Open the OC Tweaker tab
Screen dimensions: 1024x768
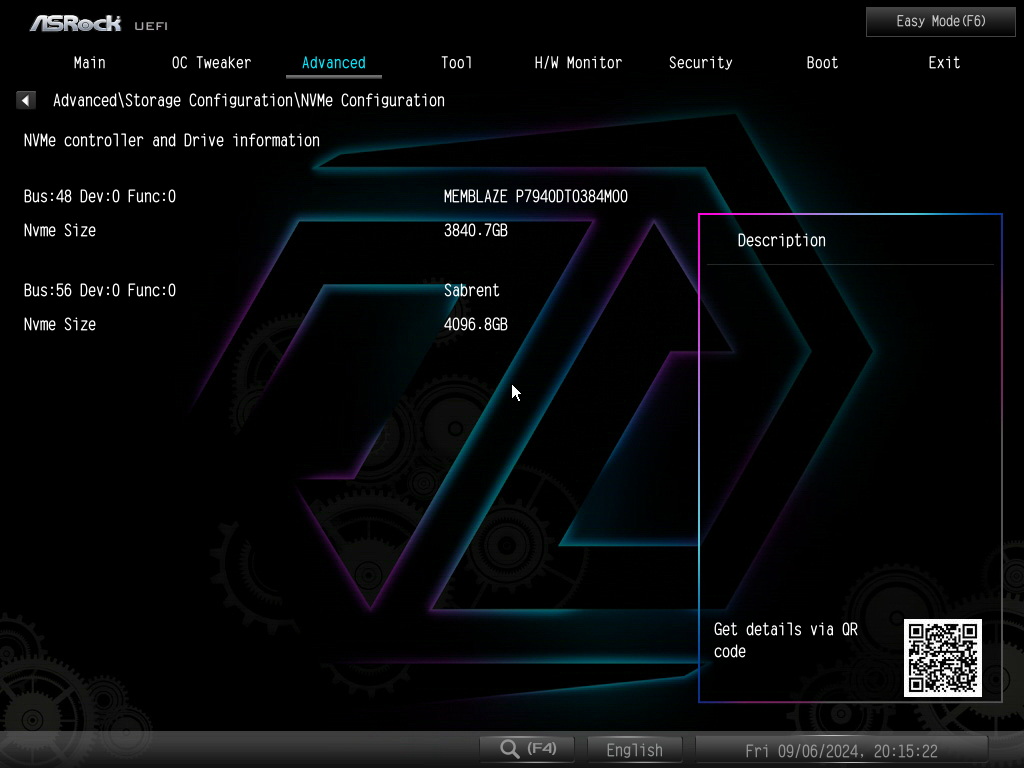click(x=211, y=63)
